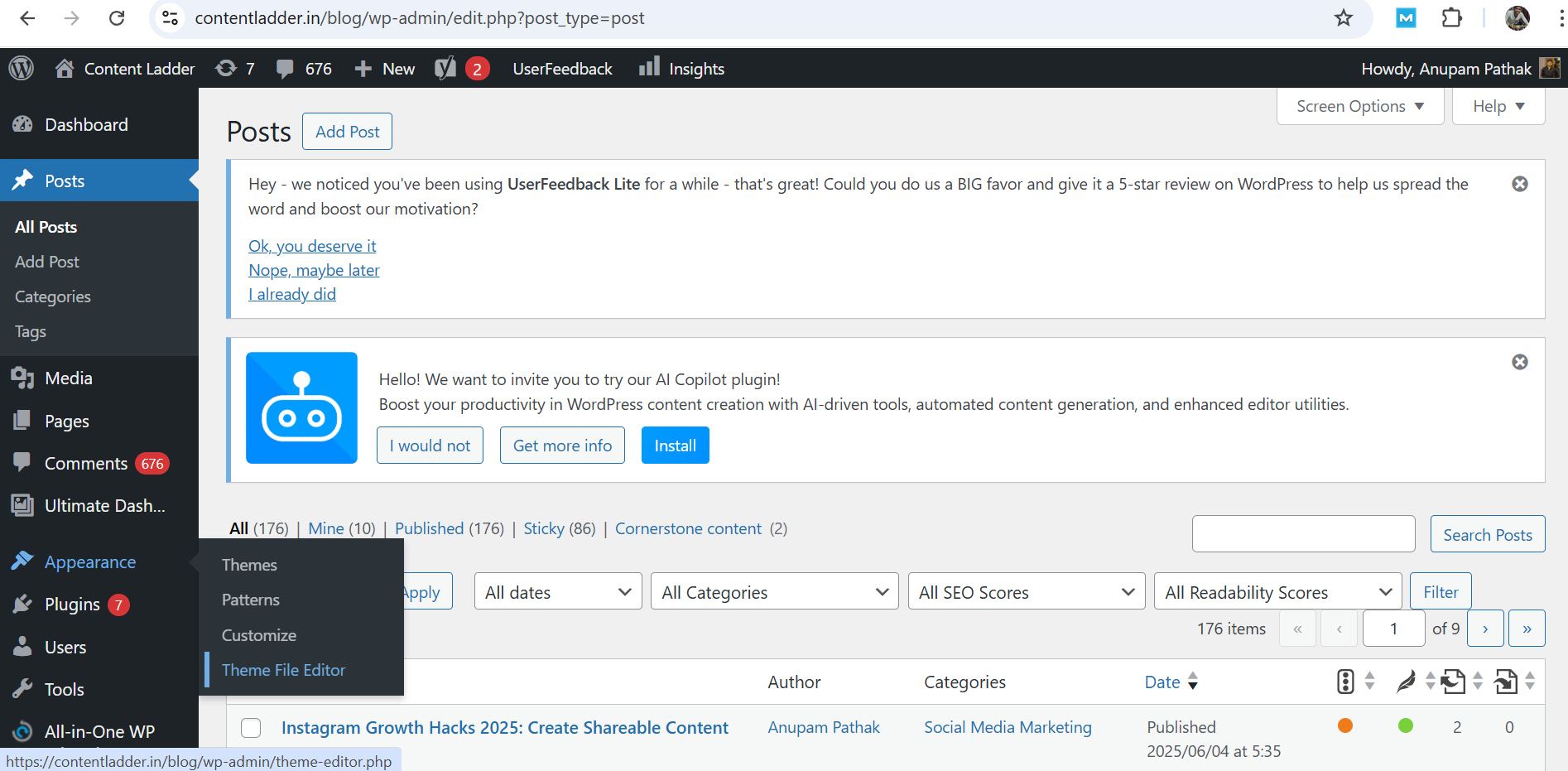The height and width of the screenshot is (771, 1568).
Task: Click I already did link
Action: [292, 294]
